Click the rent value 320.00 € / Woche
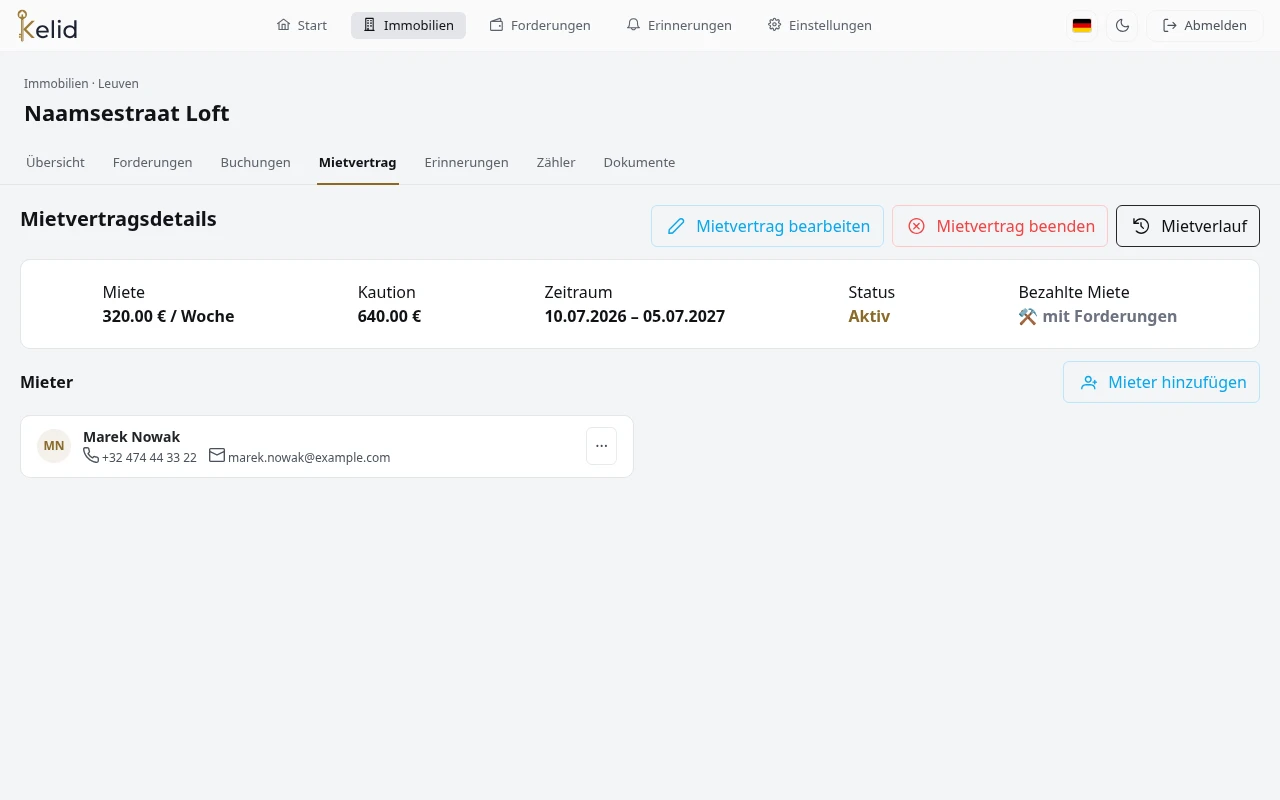The width and height of the screenshot is (1280, 800). coord(168,317)
